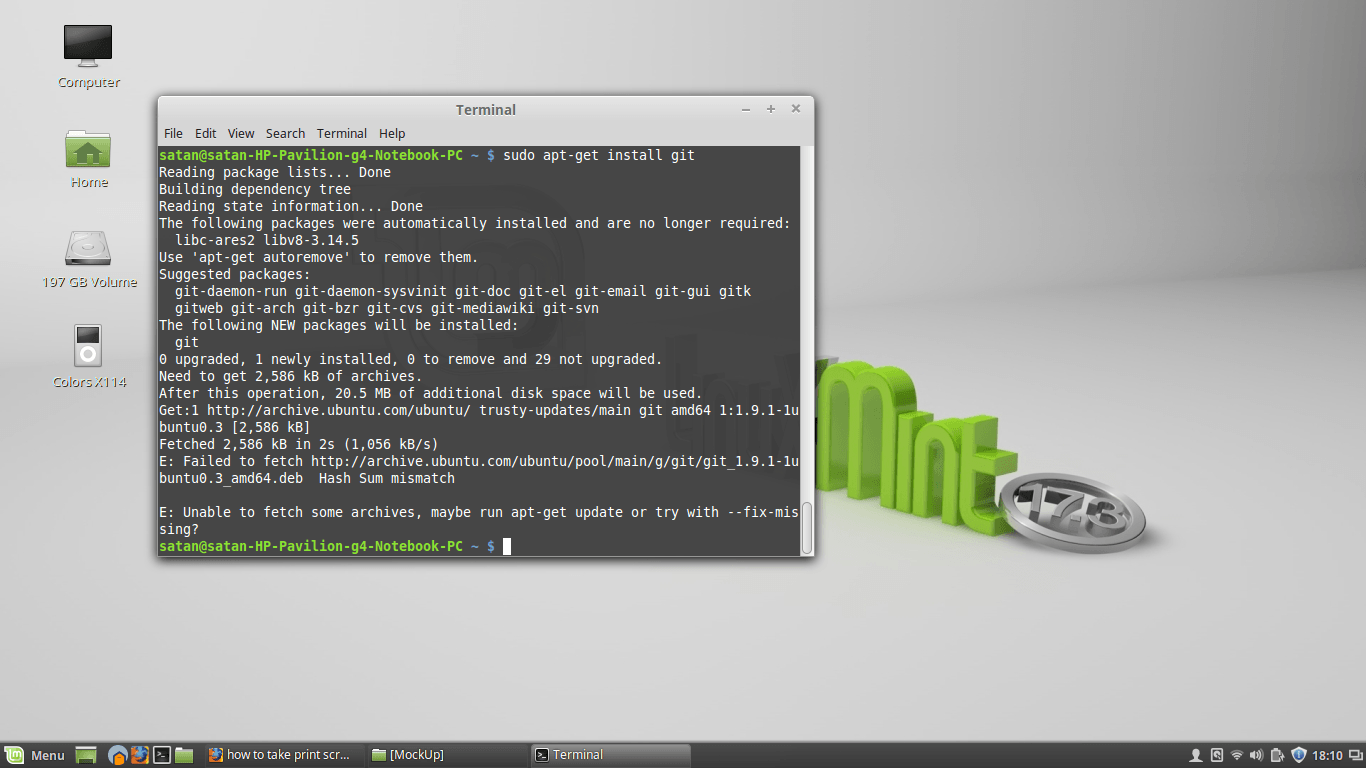1366x768 pixels.
Task: Open the Mint Menu button
Action: (x=36, y=755)
